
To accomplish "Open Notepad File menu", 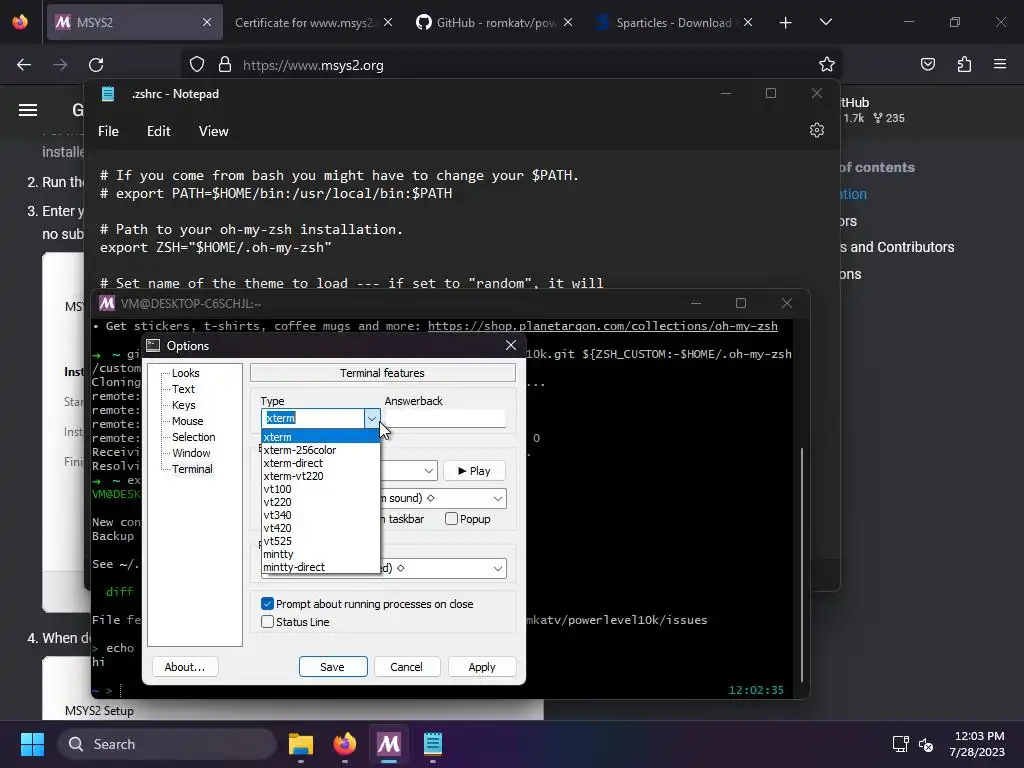I will (108, 131).
